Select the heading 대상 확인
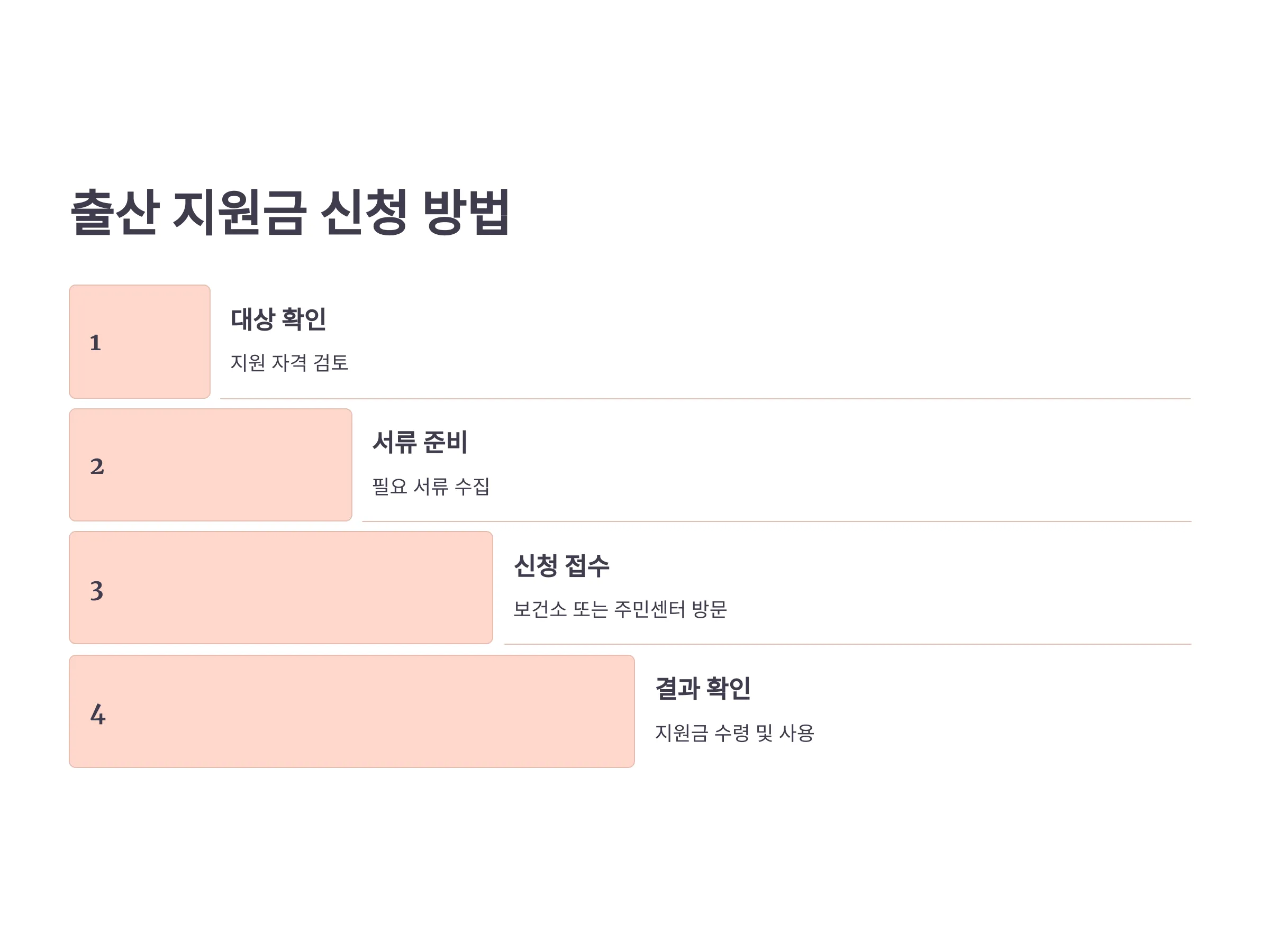Screen dimensions: 1270x952 tap(278, 319)
